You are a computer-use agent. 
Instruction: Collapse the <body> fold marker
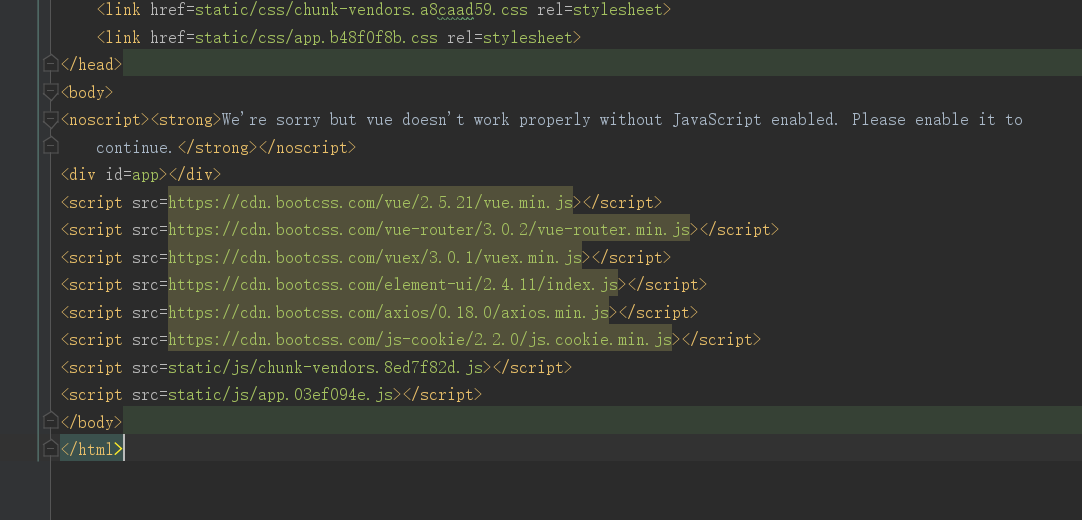pyautogui.click(x=50, y=92)
